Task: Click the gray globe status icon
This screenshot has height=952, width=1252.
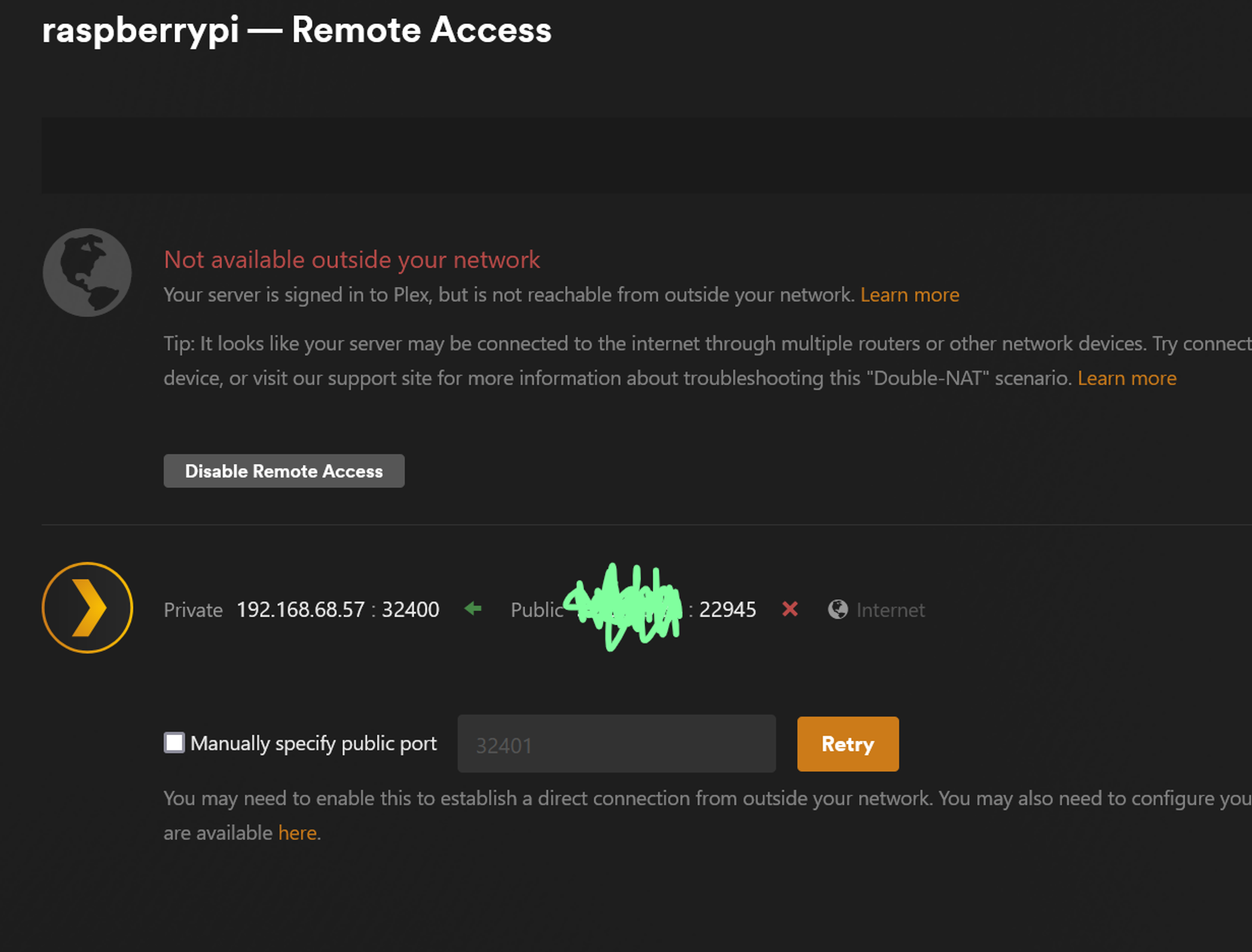Action: click(x=87, y=273)
